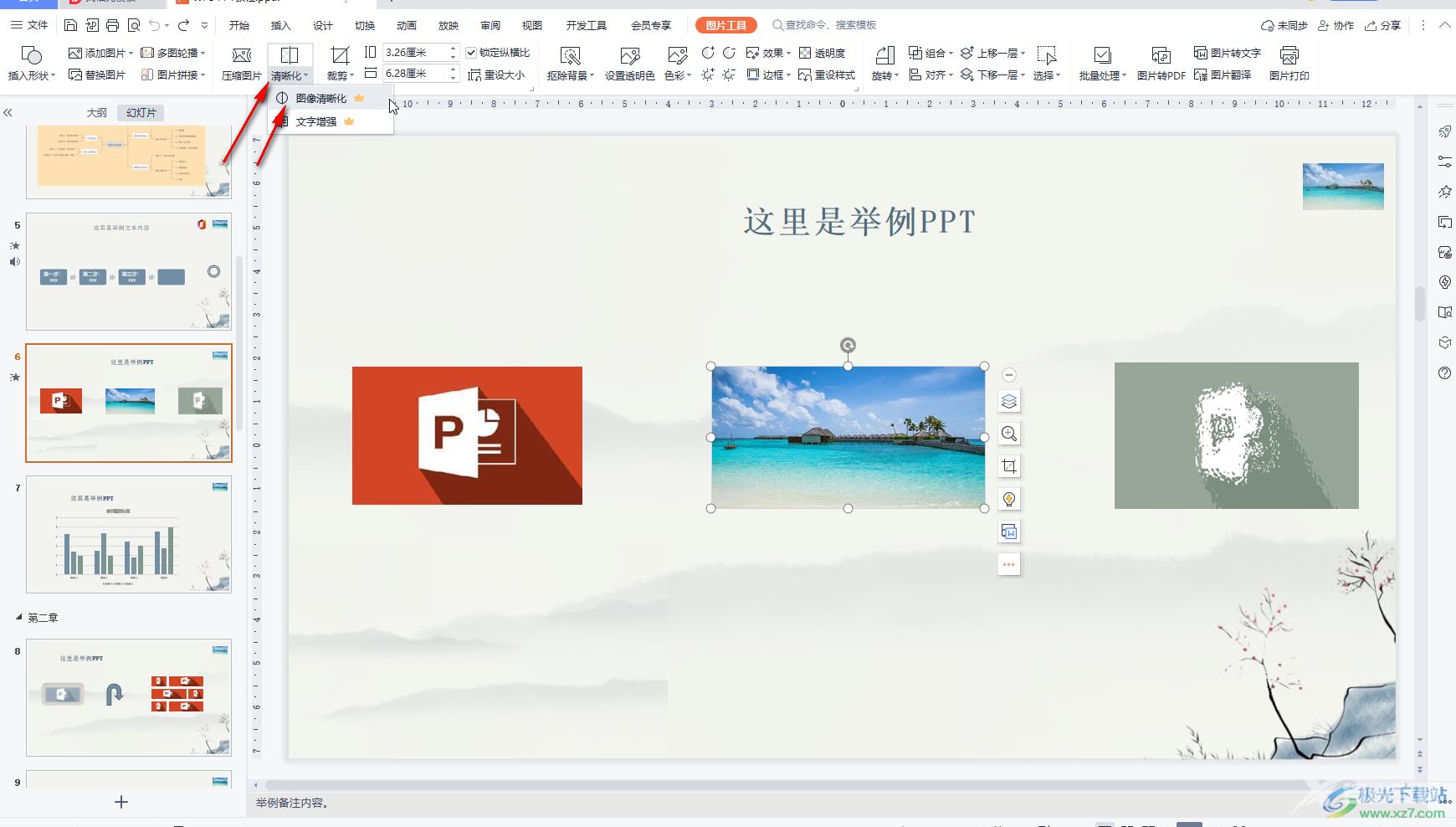The height and width of the screenshot is (827, 1456).
Task: Click the print preview icon
Action: tap(134, 25)
